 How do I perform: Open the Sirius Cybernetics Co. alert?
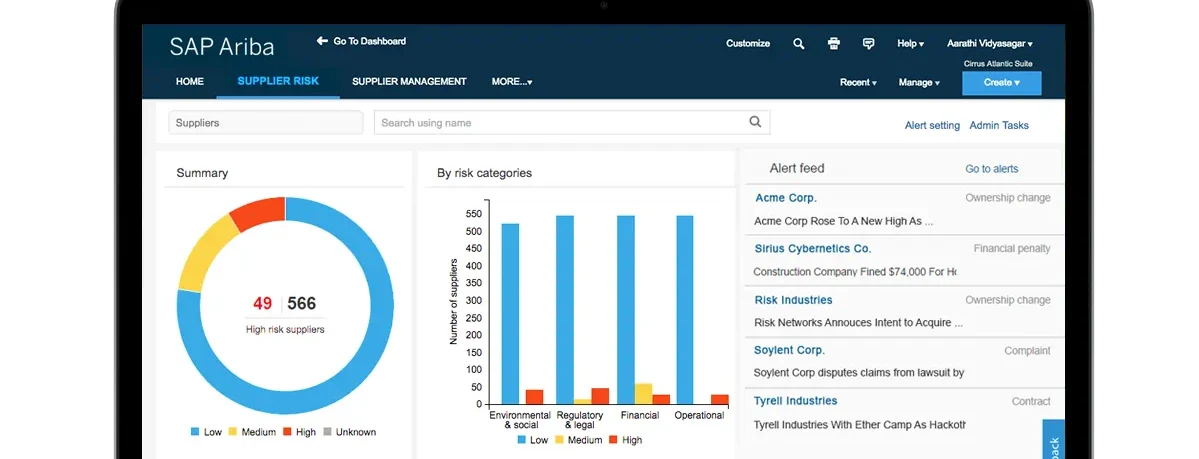(813, 249)
